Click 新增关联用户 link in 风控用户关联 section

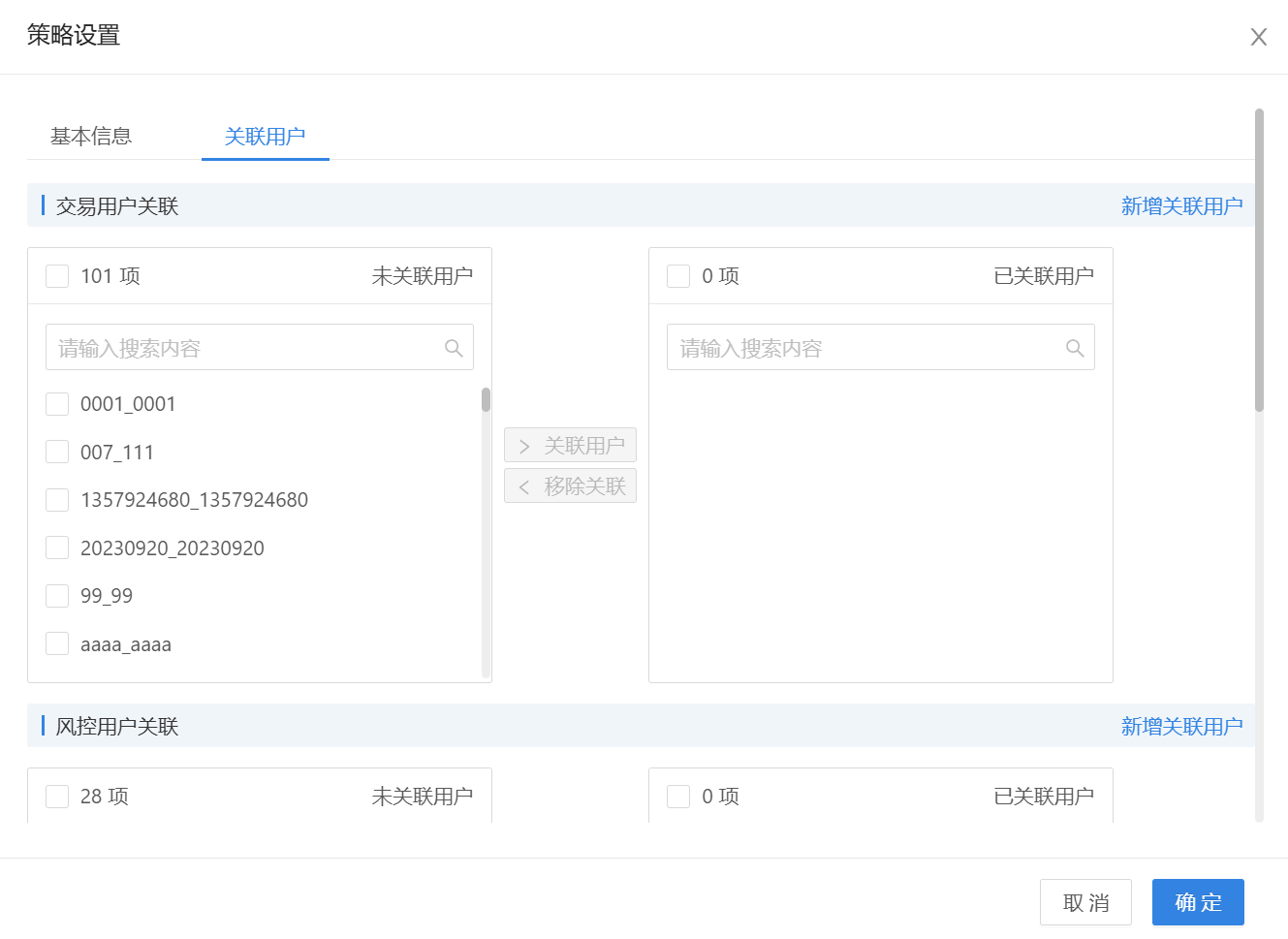point(1181,726)
